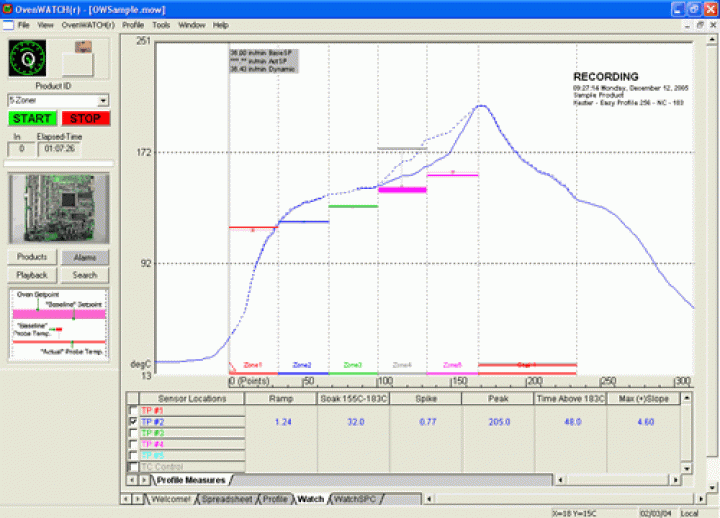Click the Zone5 magenta setpoint bar
Image resolution: width=720 pixels, height=518 pixels.
click(452, 175)
